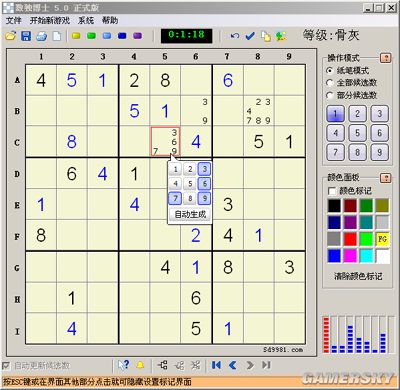400x390 pixels.
Task: Pick the cyan color swatch
Action: click(x=366, y=256)
